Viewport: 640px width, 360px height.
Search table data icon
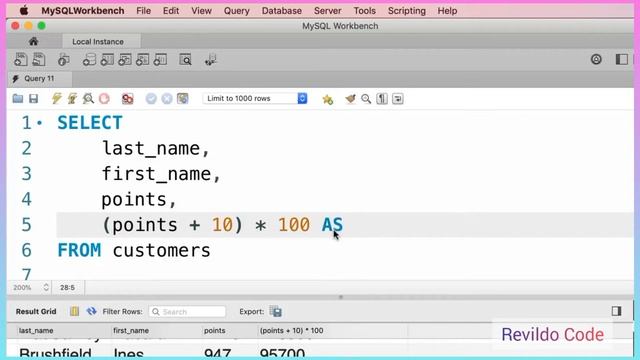coord(186,60)
